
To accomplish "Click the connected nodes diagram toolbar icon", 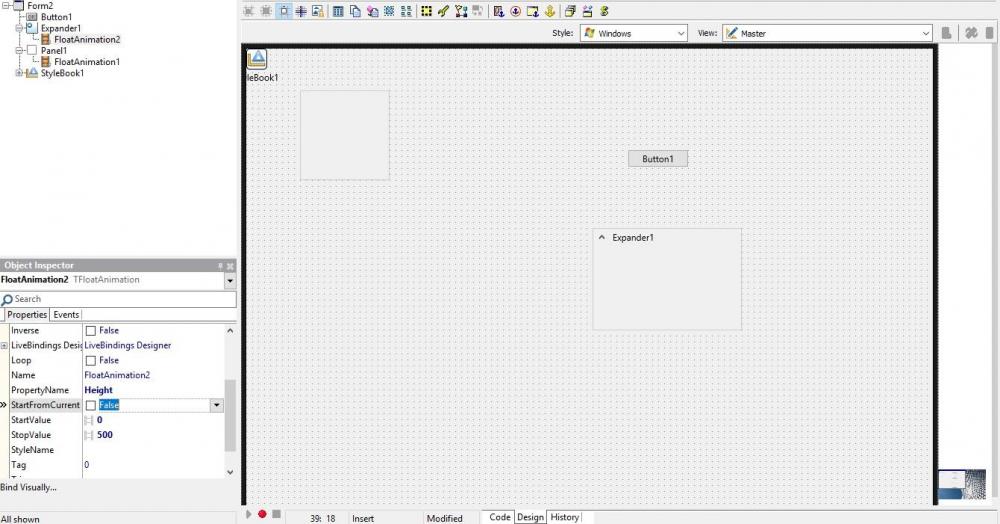I will [460, 11].
